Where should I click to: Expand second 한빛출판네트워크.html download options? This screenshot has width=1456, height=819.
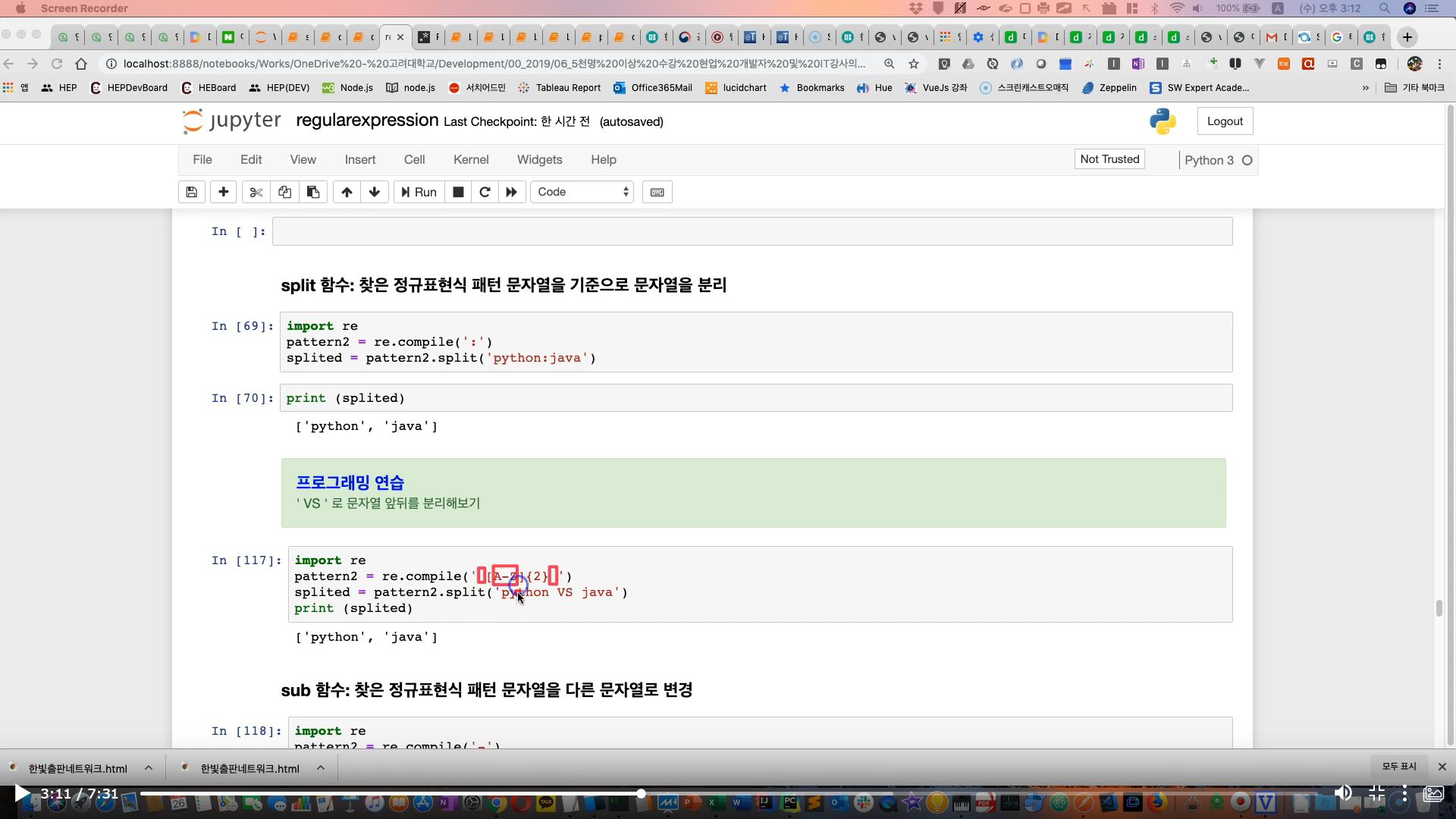tap(321, 767)
